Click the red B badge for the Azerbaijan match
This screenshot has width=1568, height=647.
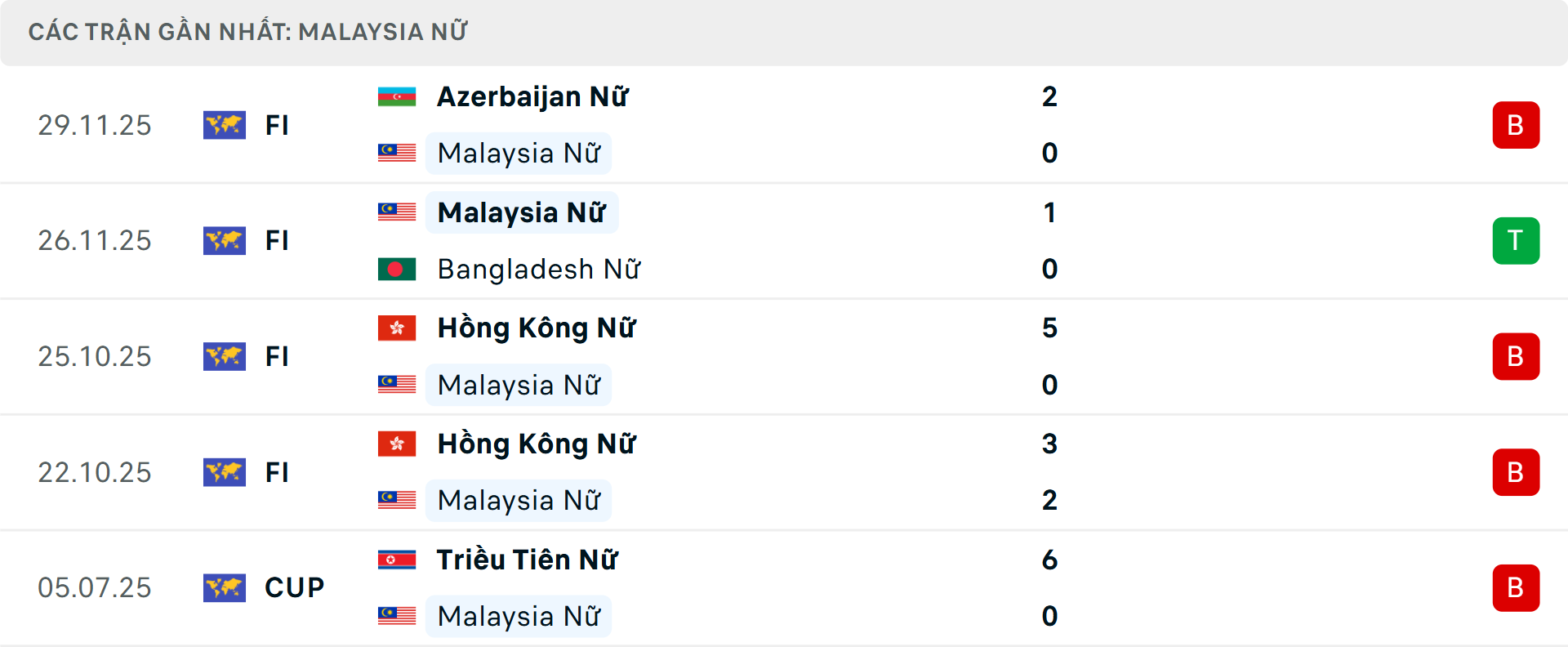pos(1516,125)
